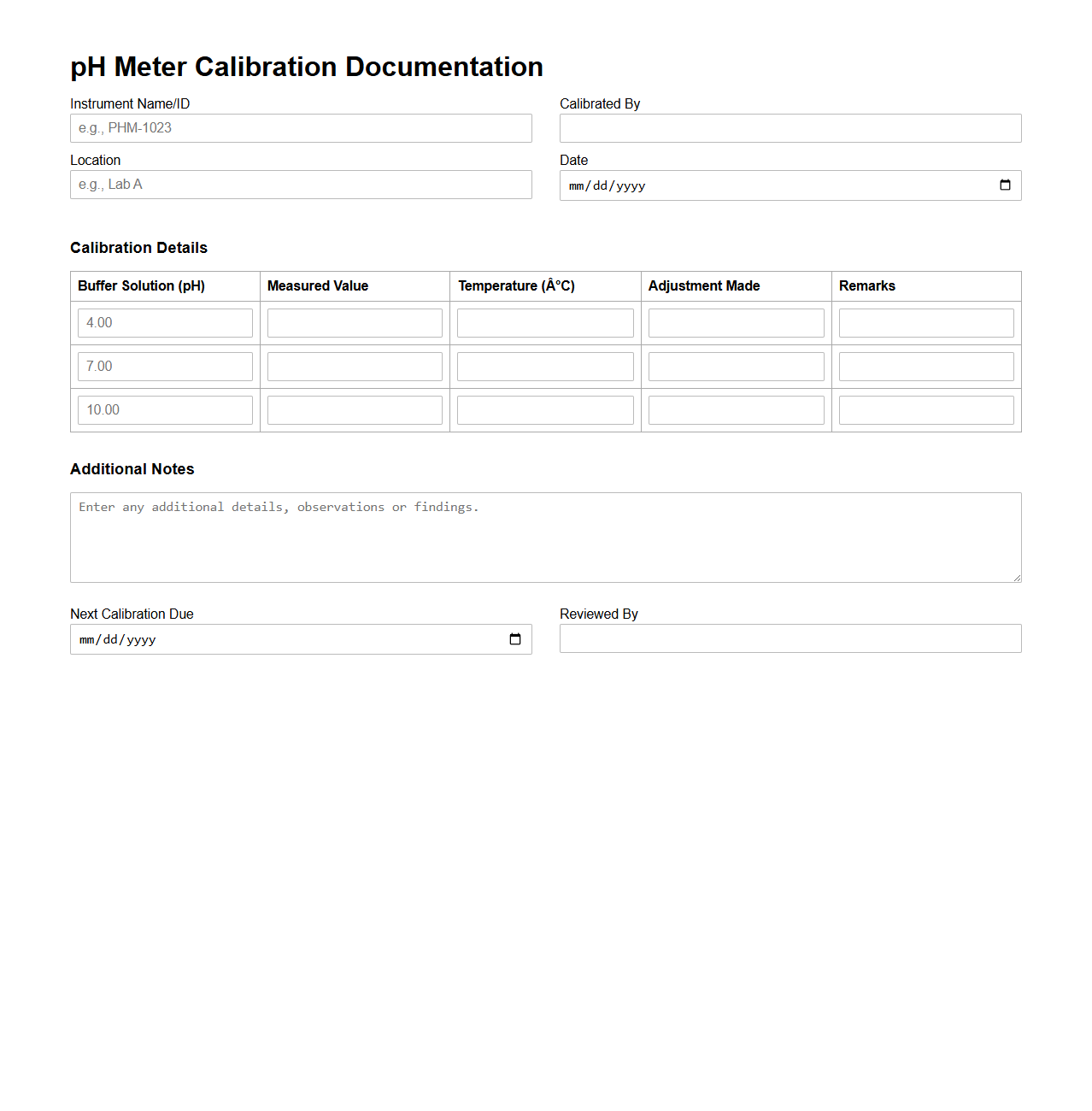The width and height of the screenshot is (1092, 1111).
Task: Click the month segment of the Date field
Action: (x=578, y=185)
